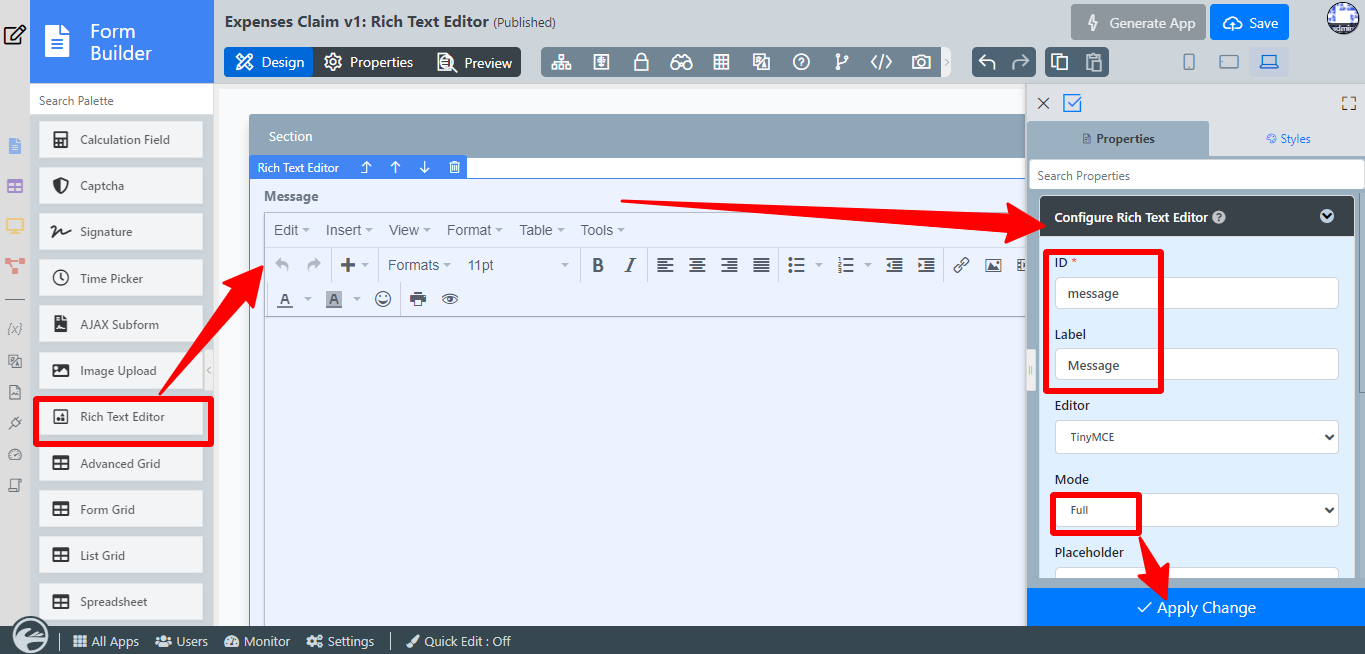The image size is (1365, 654).
Task: Click the Generate App button
Action: coord(1137,23)
